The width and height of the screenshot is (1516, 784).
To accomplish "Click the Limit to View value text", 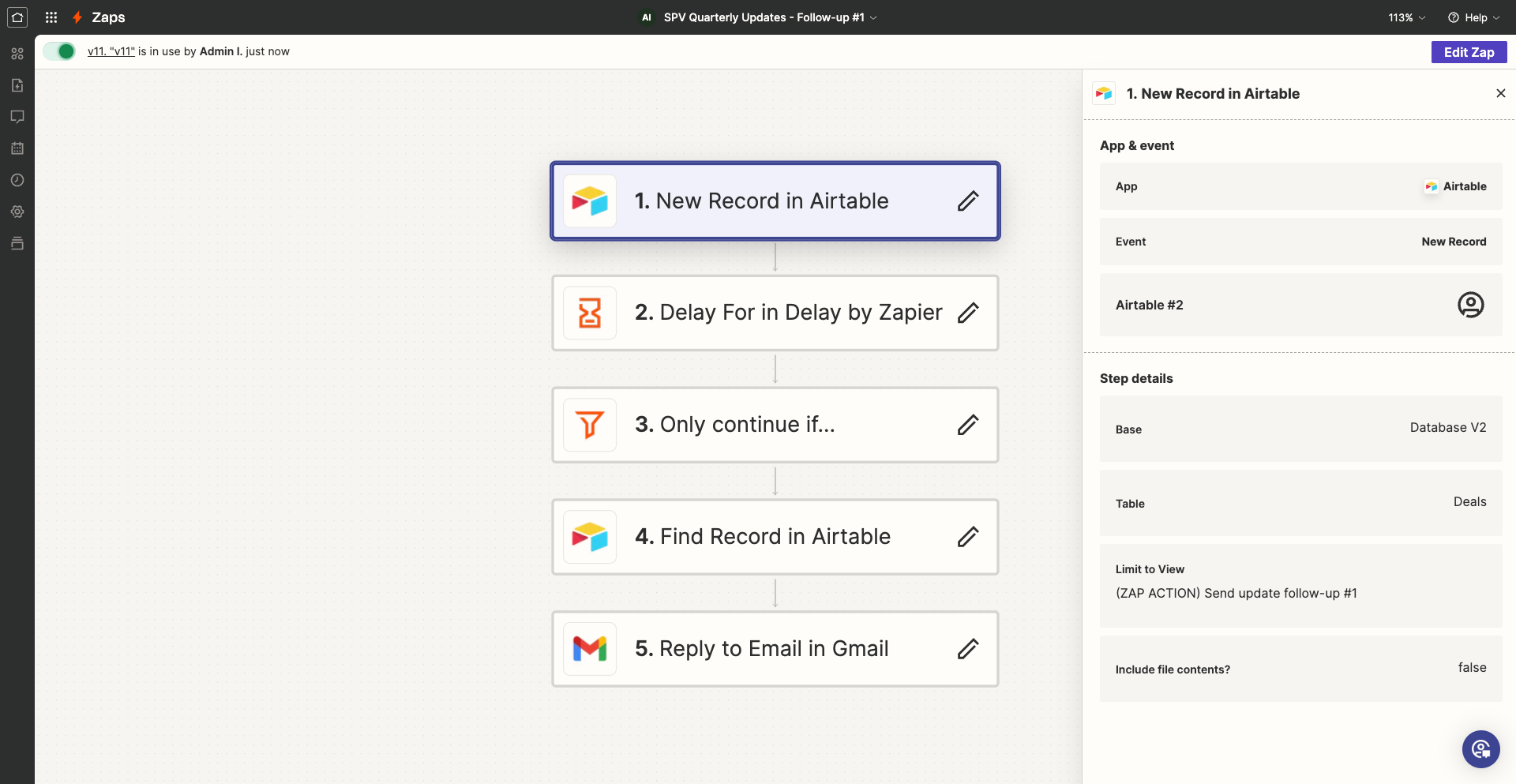I will pyautogui.click(x=1236, y=593).
